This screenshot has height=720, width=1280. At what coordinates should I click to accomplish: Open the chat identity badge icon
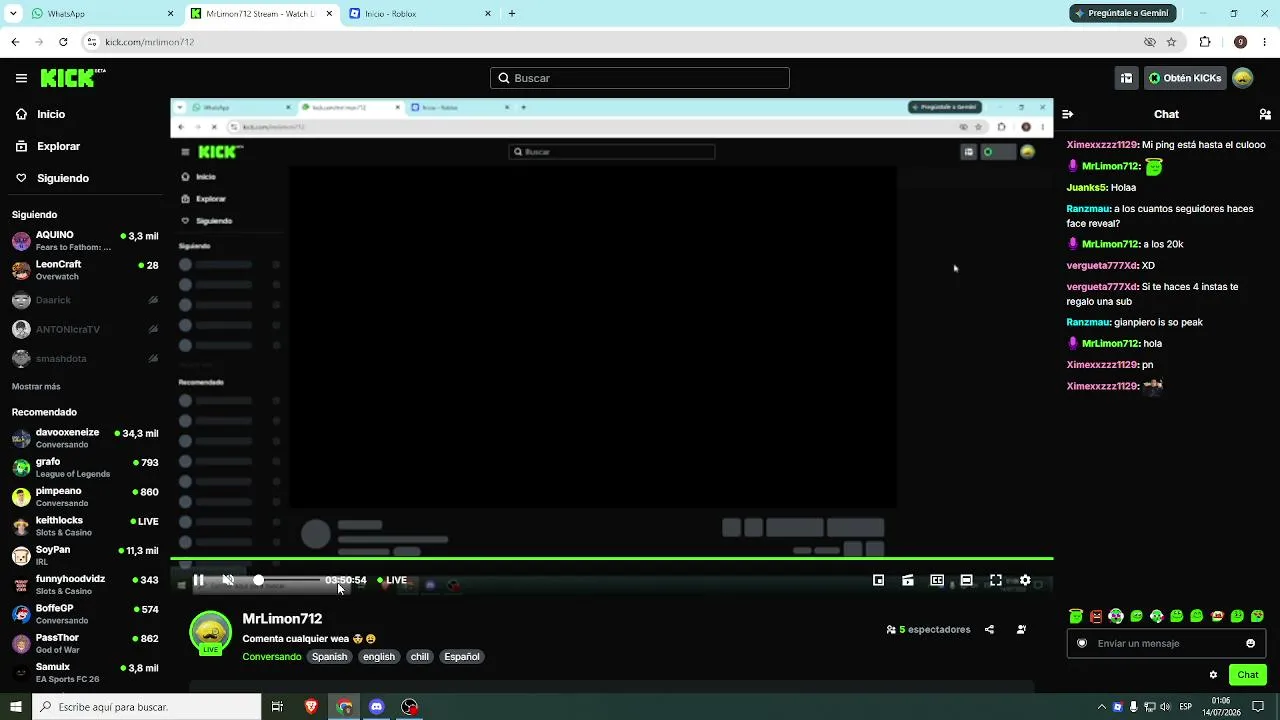(1082, 643)
